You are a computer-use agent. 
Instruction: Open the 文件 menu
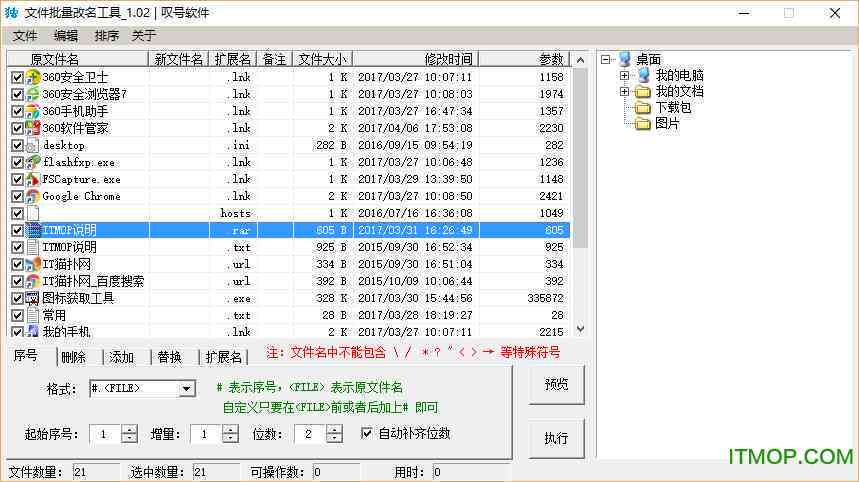[25, 36]
